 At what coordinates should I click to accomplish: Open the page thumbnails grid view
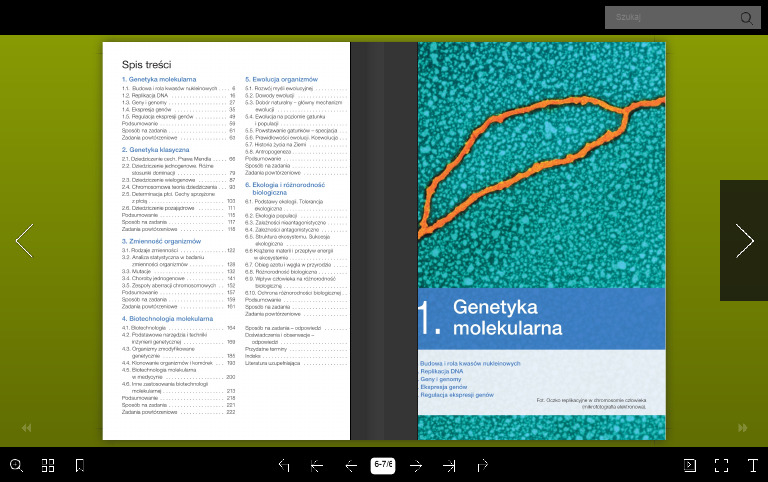[x=48, y=465]
